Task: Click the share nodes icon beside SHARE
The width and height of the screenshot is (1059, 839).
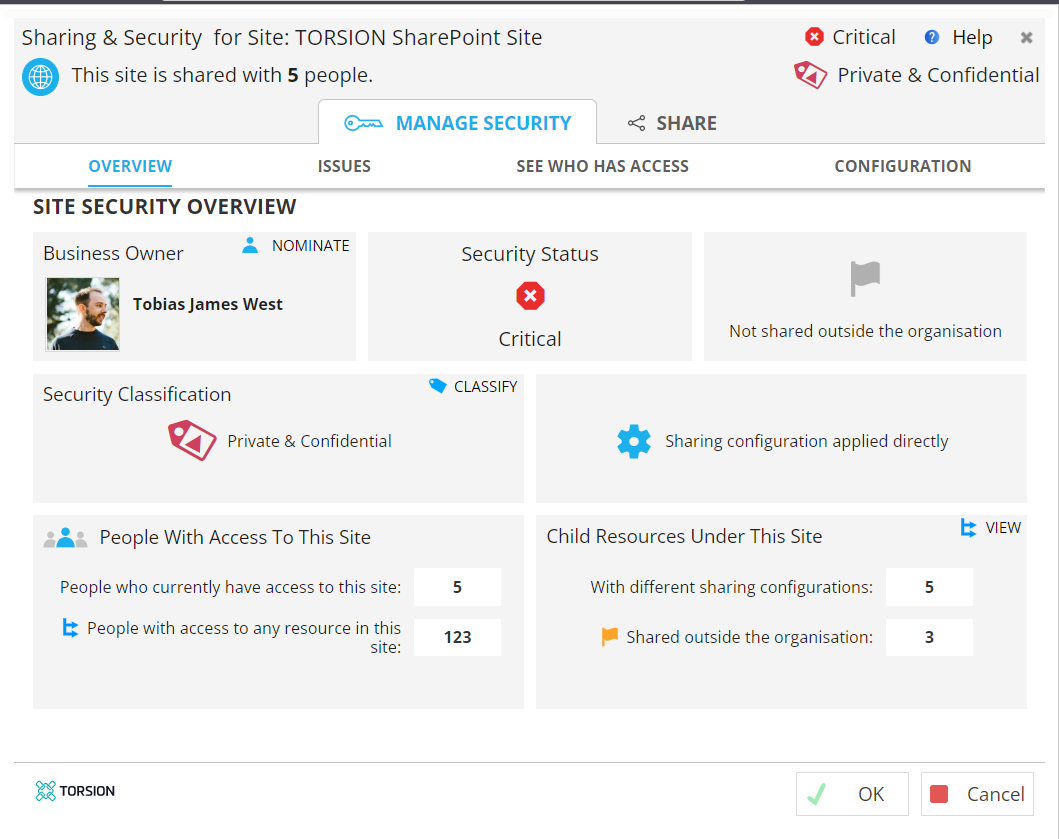Action: tap(634, 123)
